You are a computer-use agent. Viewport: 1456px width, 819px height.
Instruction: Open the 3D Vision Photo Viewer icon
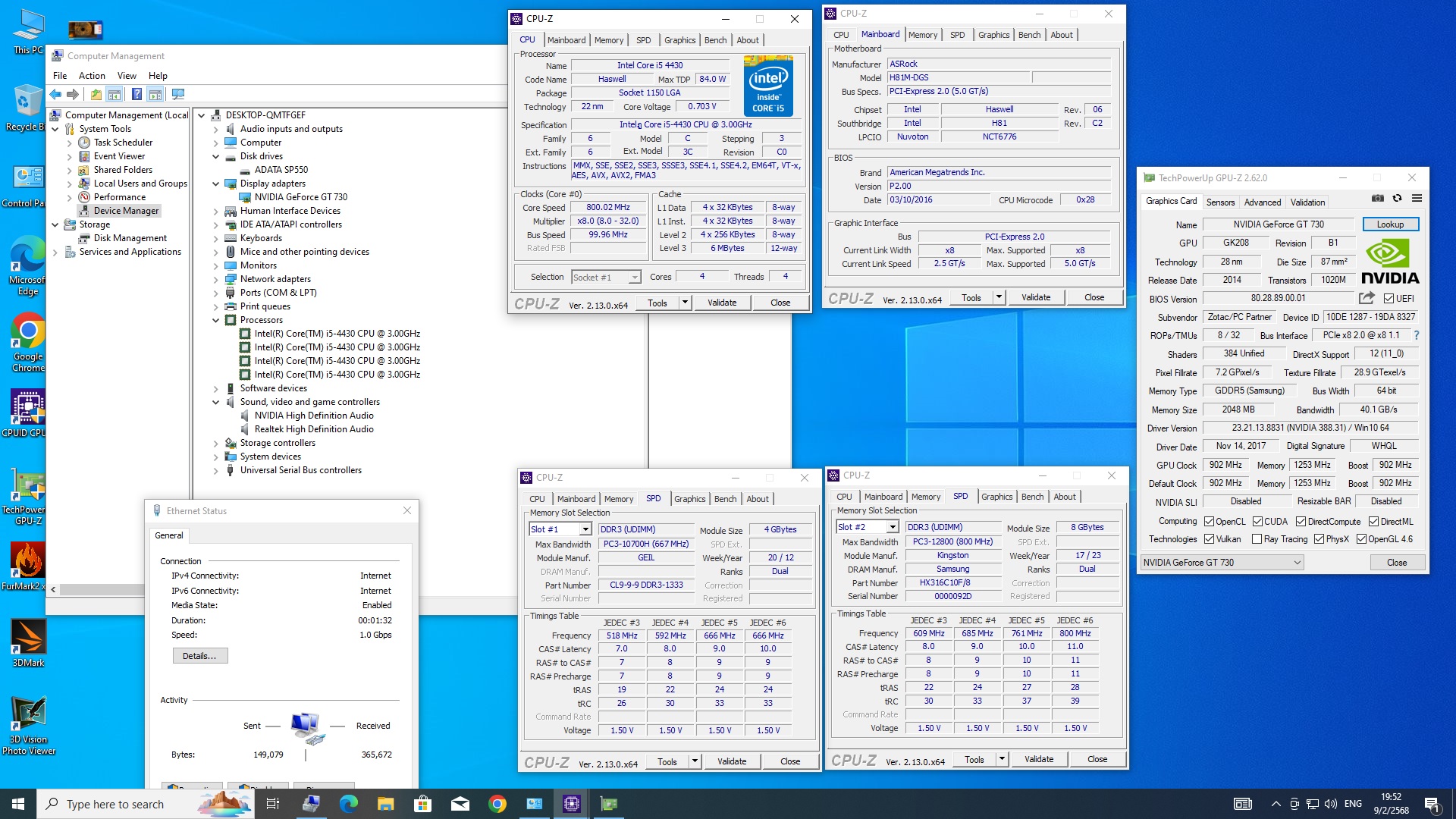tap(28, 725)
